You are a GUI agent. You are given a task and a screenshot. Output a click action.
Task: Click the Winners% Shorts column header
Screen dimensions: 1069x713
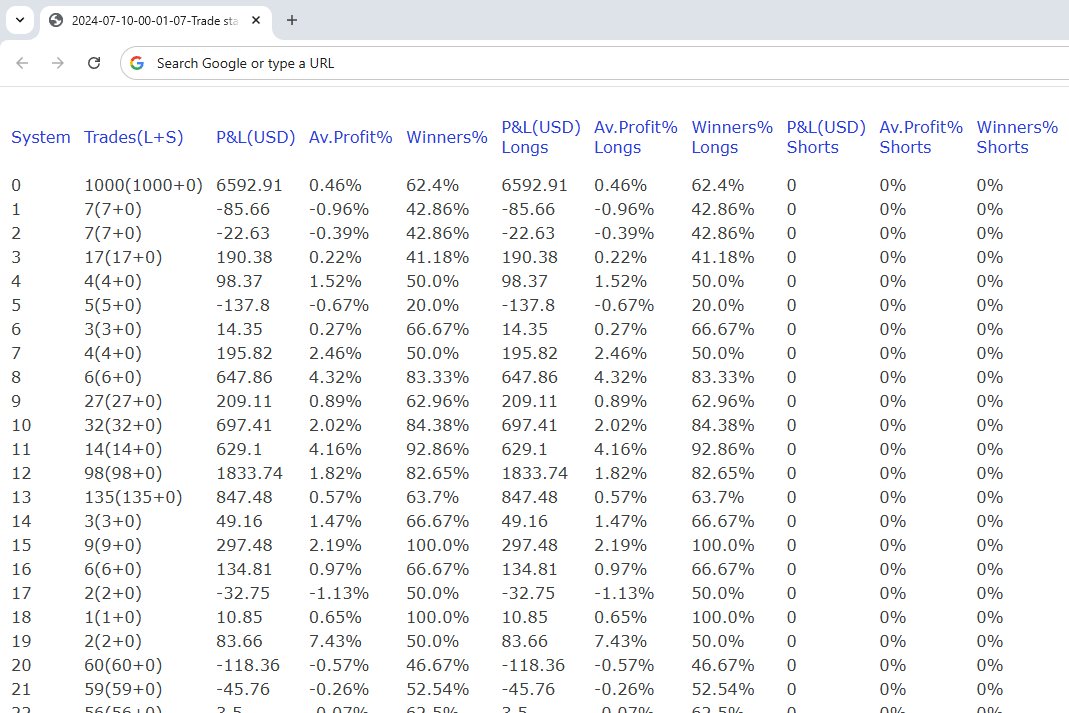(x=1016, y=137)
